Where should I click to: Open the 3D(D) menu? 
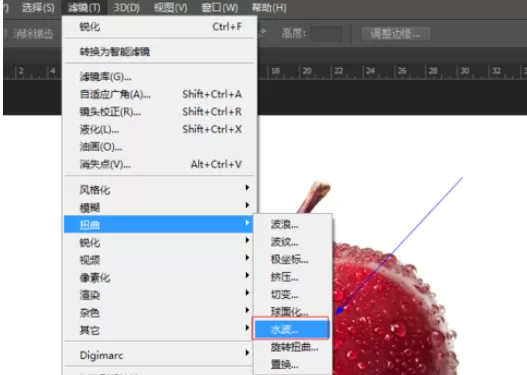(x=126, y=7)
